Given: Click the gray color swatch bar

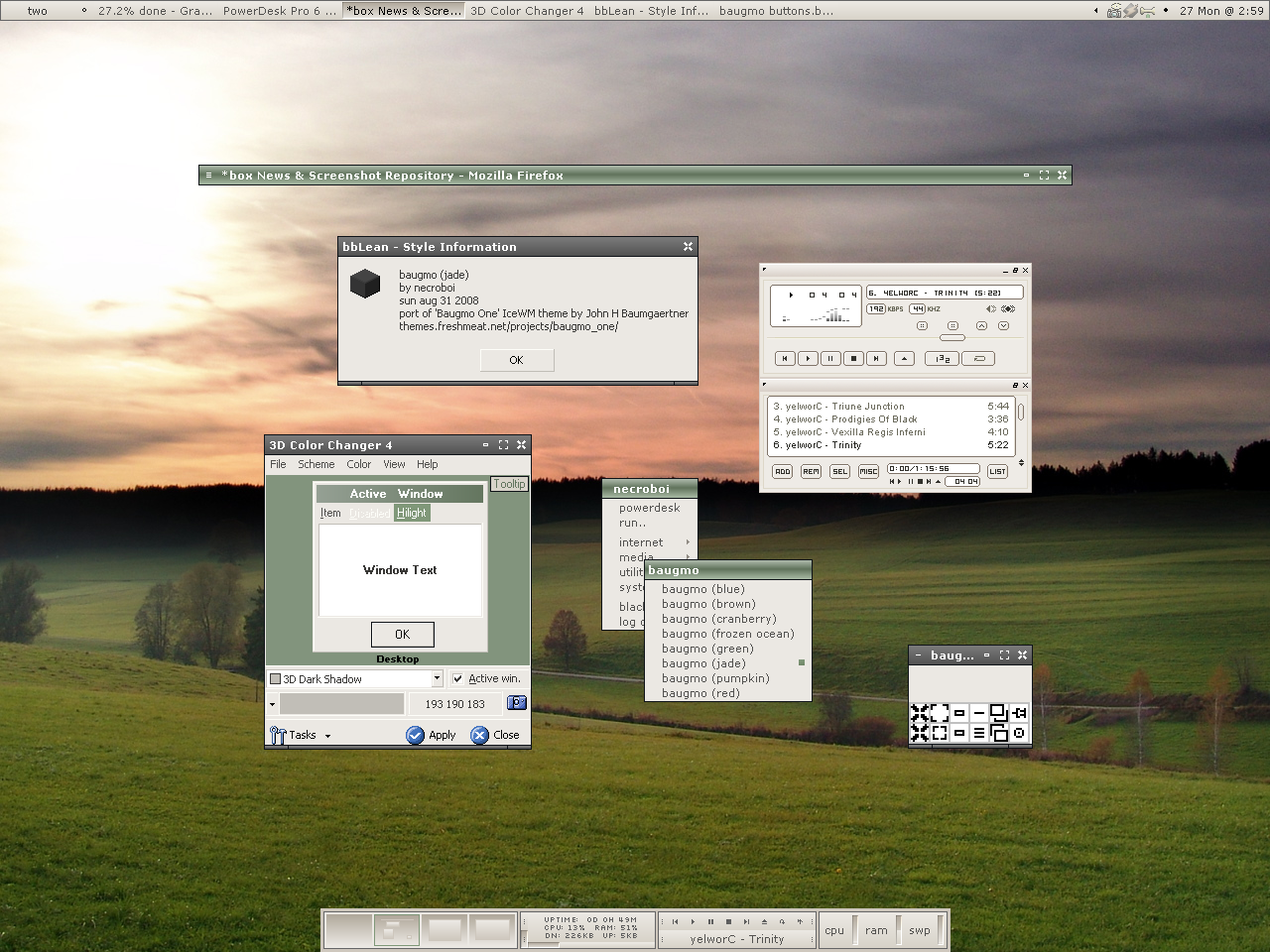Looking at the screenshot, I should pos(342,704).
